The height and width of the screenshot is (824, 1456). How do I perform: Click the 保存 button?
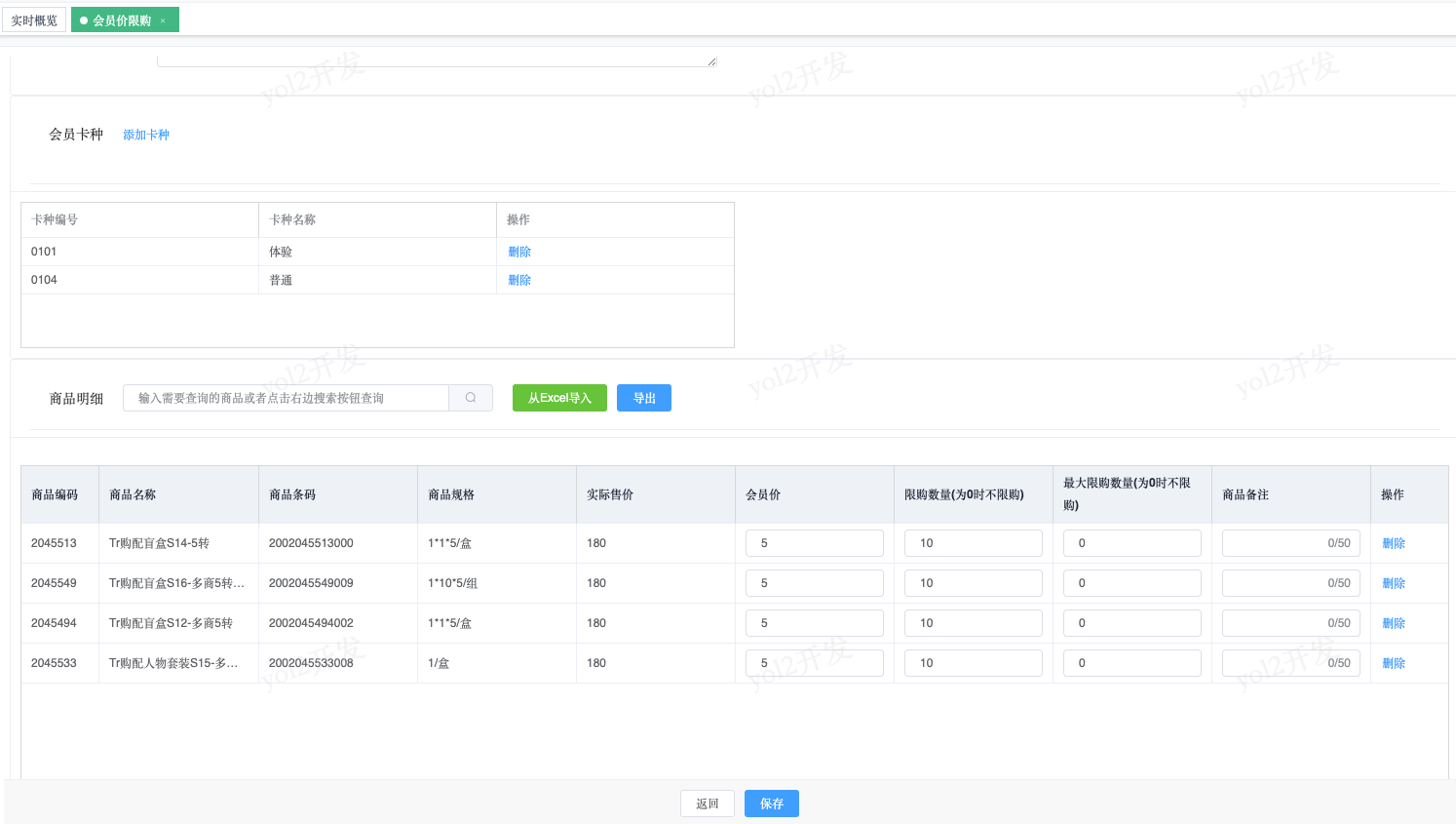(x=772, y=804)
